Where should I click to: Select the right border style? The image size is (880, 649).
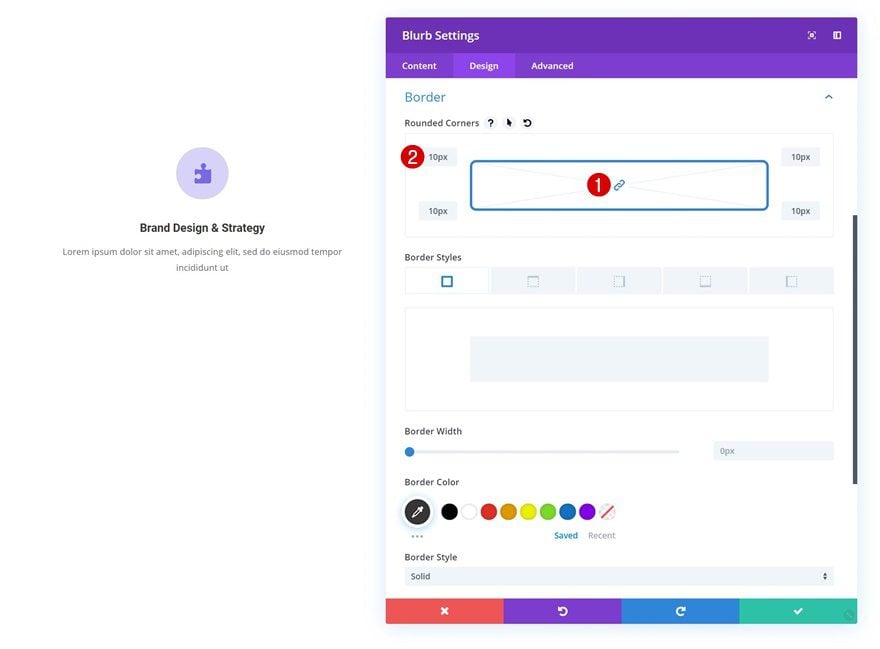[619, 281]
